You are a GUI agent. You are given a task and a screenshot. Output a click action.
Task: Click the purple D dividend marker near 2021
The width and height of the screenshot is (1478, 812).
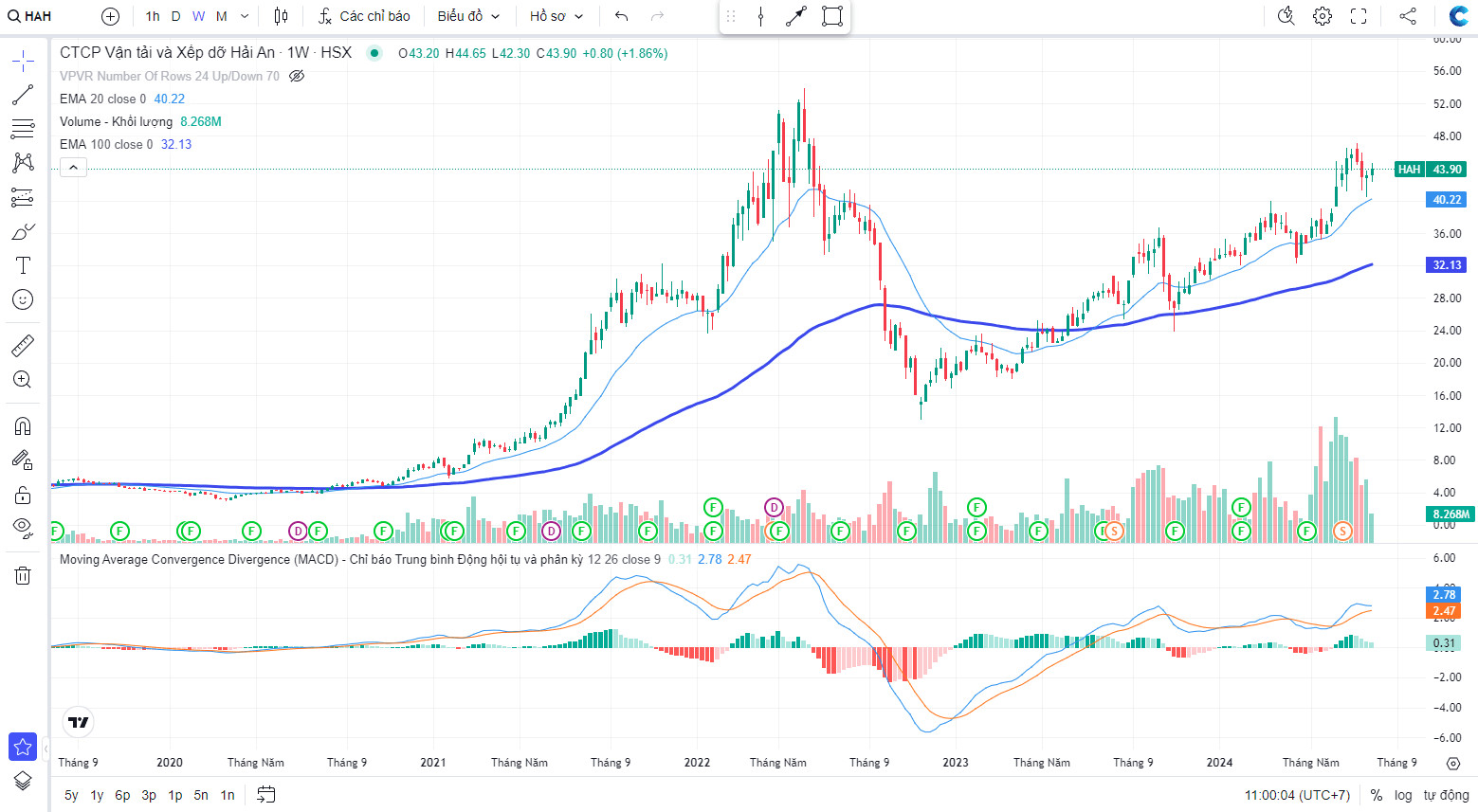[551, 531]
